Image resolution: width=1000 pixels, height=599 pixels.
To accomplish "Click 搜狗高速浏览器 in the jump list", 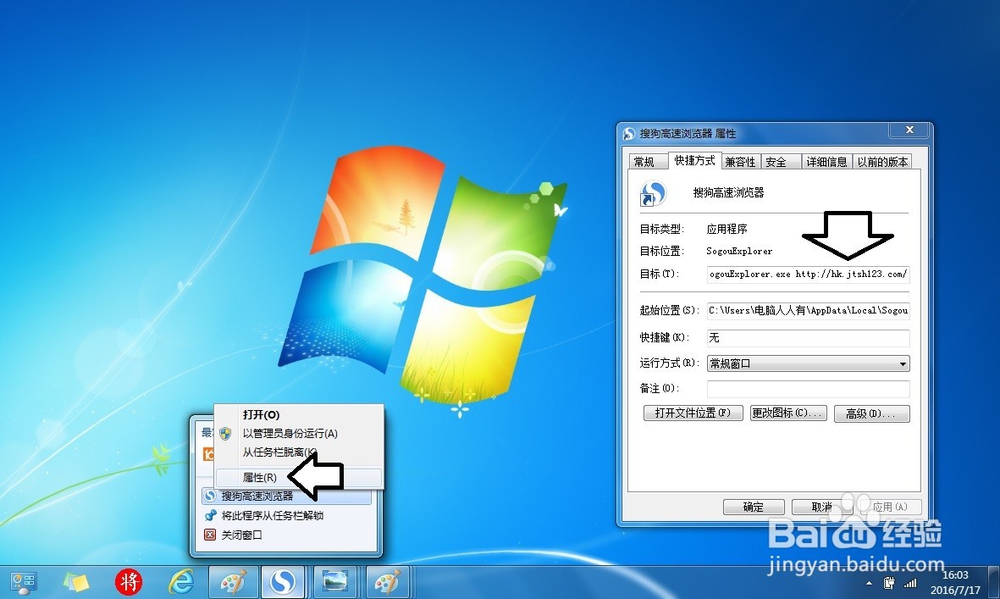I will point(286,496).
